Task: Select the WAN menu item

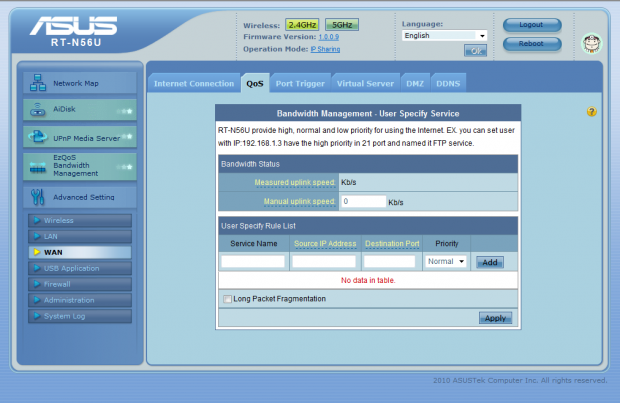Action: [80, 252]
